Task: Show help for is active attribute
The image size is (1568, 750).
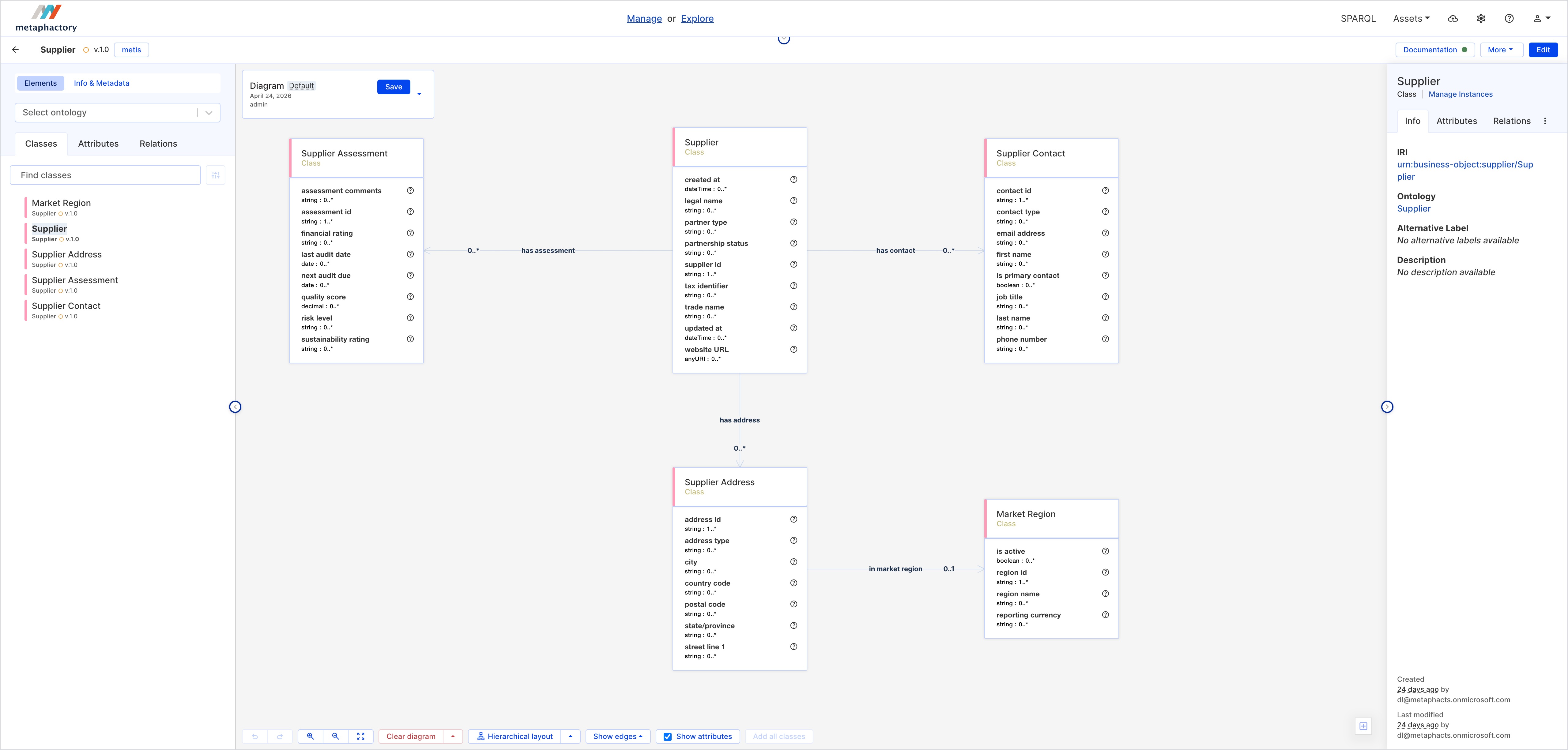Action: 1105,551
